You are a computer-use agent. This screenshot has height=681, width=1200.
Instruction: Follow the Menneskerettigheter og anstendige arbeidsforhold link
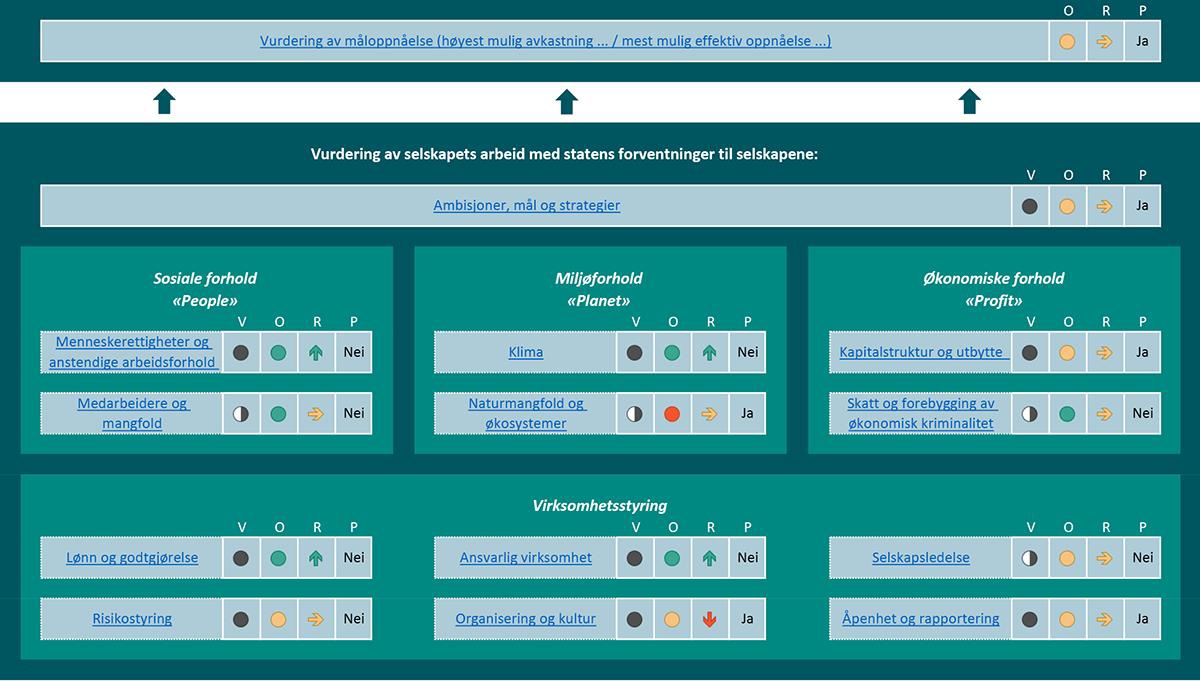[132, 352]
